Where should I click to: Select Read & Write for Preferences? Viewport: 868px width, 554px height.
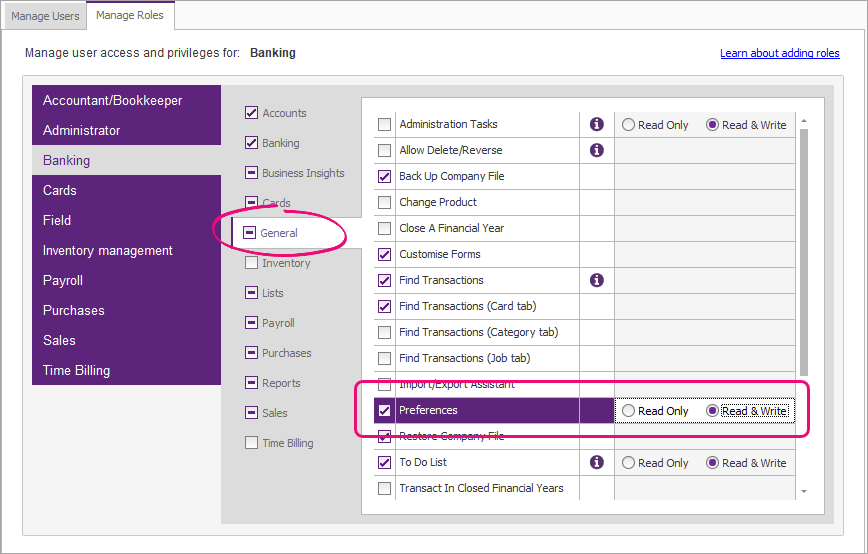coord(712,411)
